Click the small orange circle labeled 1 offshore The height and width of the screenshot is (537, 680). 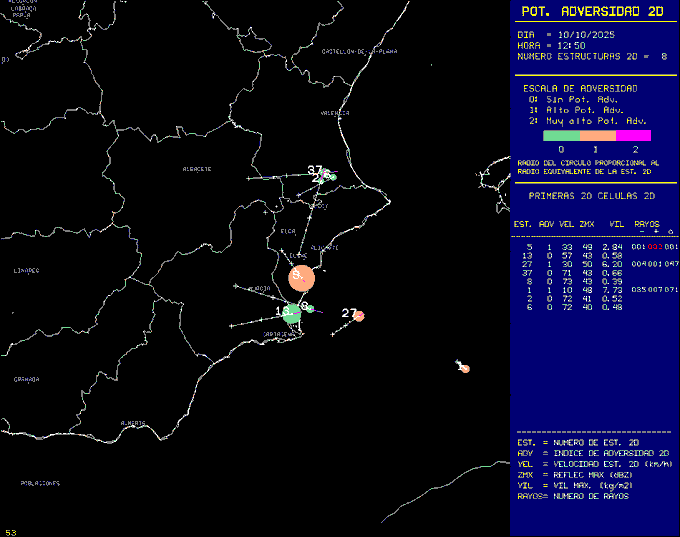pyautogui.click(x=465, y=369)
